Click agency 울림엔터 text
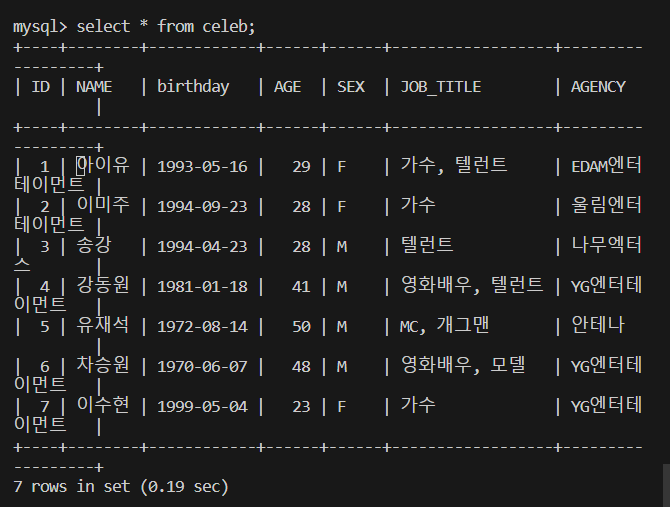The width and height of the screenshot is (670, 507). [x=606, y=205]
